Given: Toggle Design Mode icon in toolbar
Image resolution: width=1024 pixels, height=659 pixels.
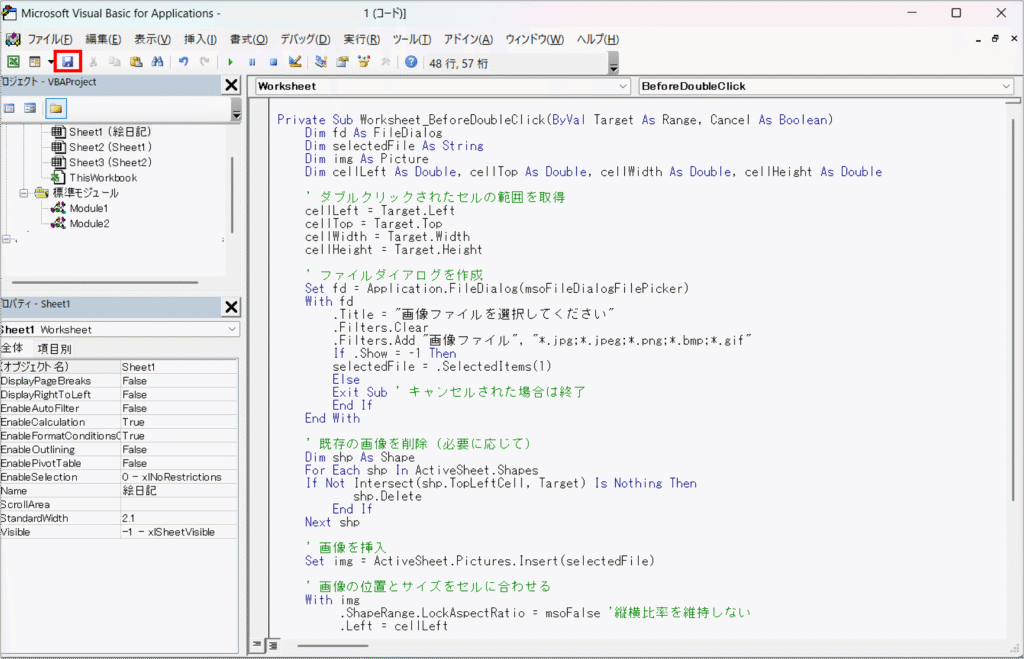Looking at the screenshot, I should click(x=295, y=62).
